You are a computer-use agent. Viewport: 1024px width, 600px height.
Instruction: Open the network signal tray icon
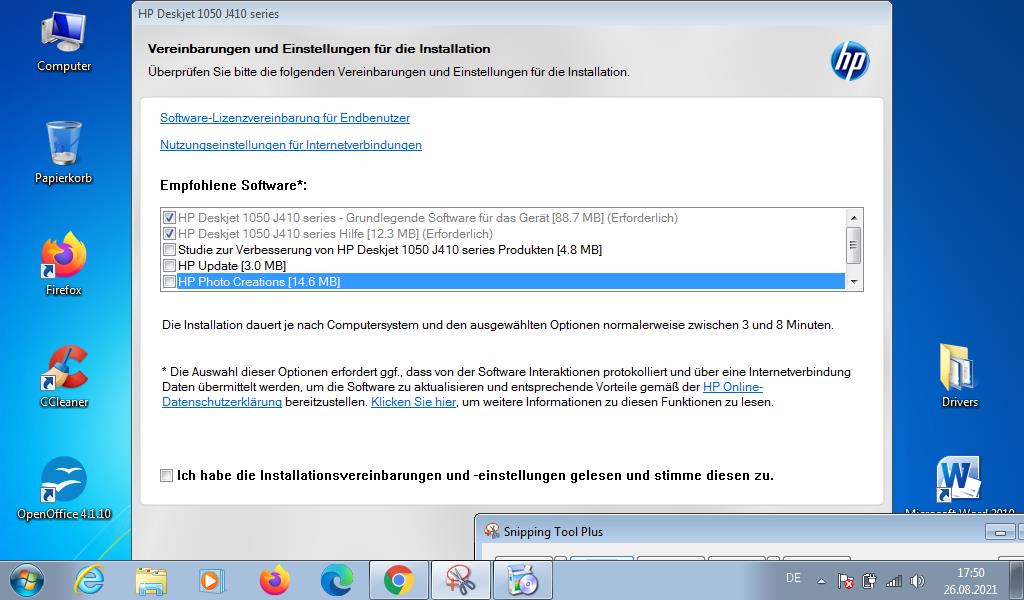tap(893, 580)
